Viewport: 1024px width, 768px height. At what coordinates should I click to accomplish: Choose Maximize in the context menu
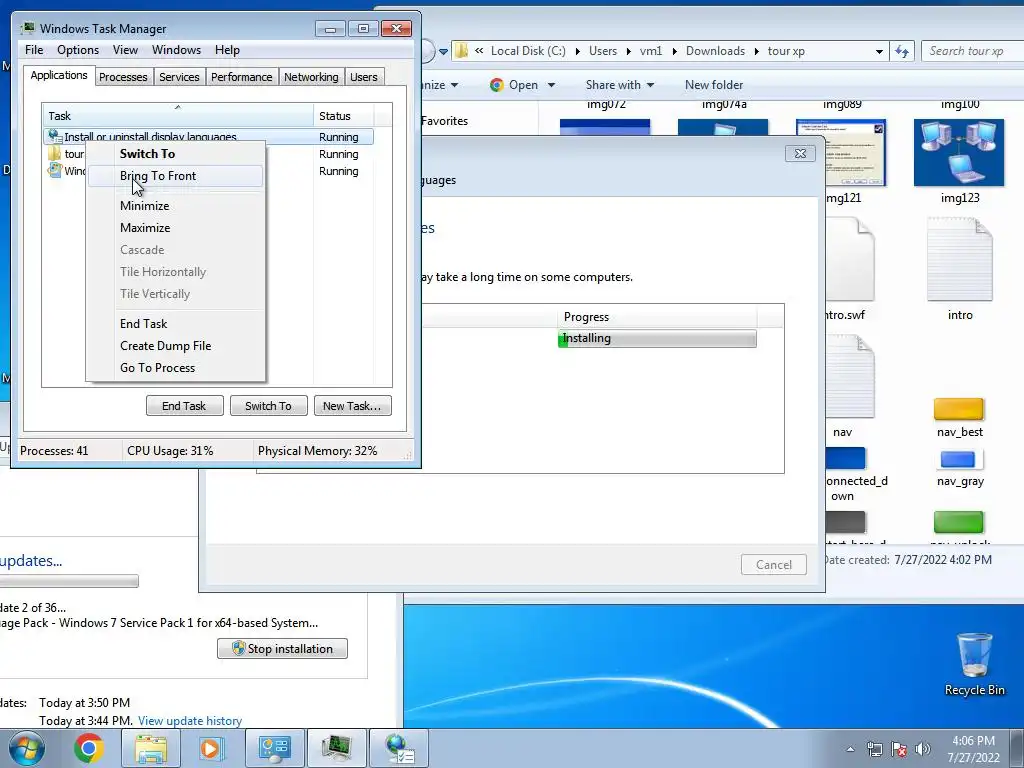pyautogui.click(x=175, y=228)
